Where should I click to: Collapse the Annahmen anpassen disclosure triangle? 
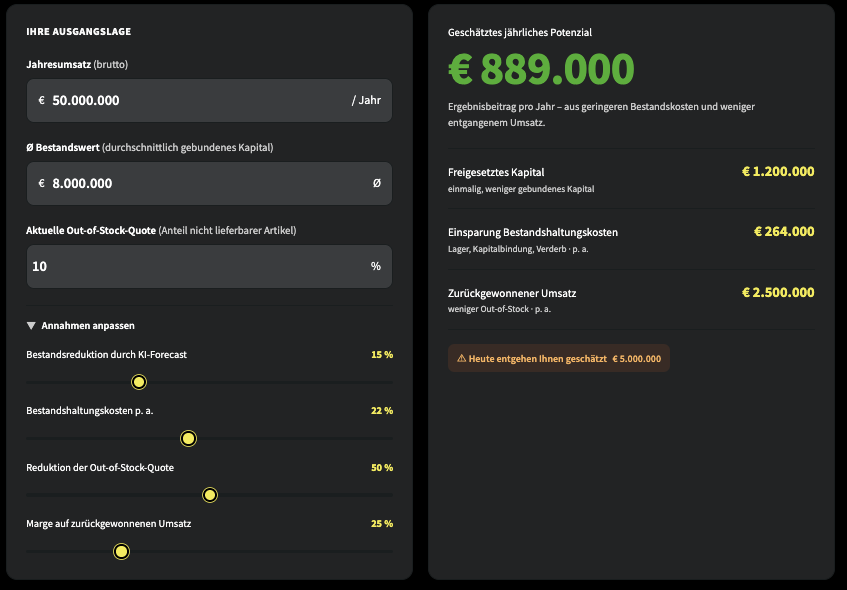coord(31,326)
